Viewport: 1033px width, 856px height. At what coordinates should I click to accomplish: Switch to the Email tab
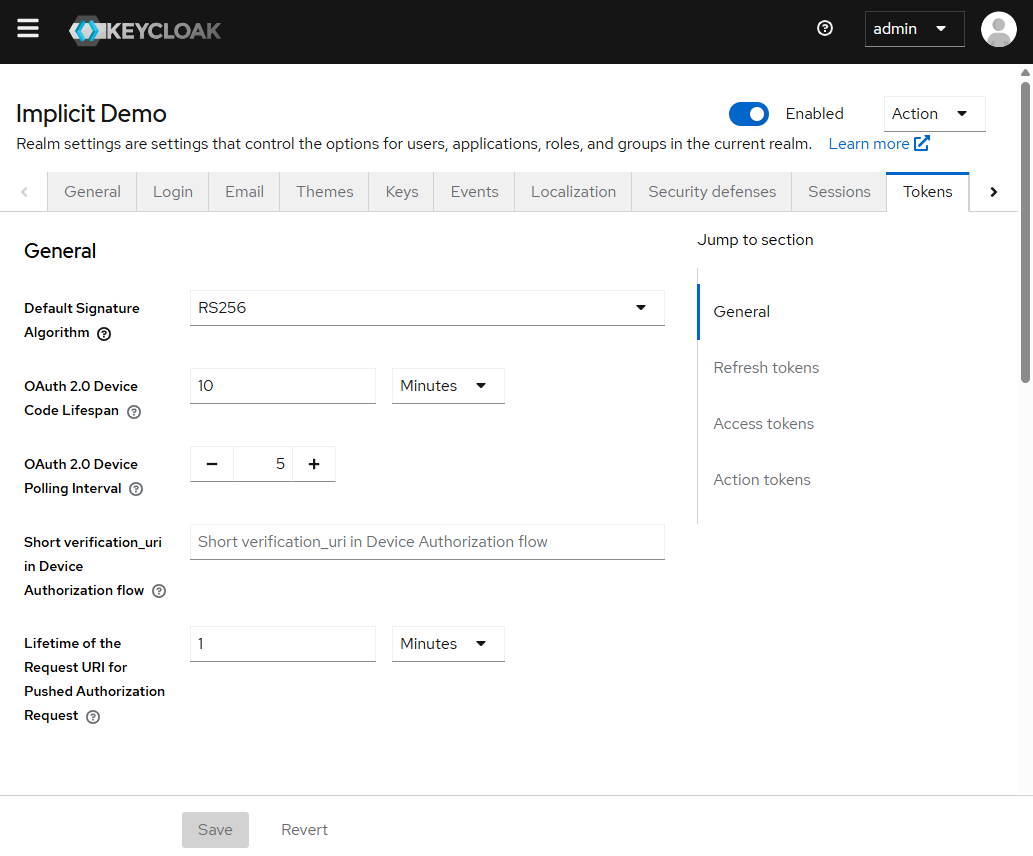(x=244, y=192)
